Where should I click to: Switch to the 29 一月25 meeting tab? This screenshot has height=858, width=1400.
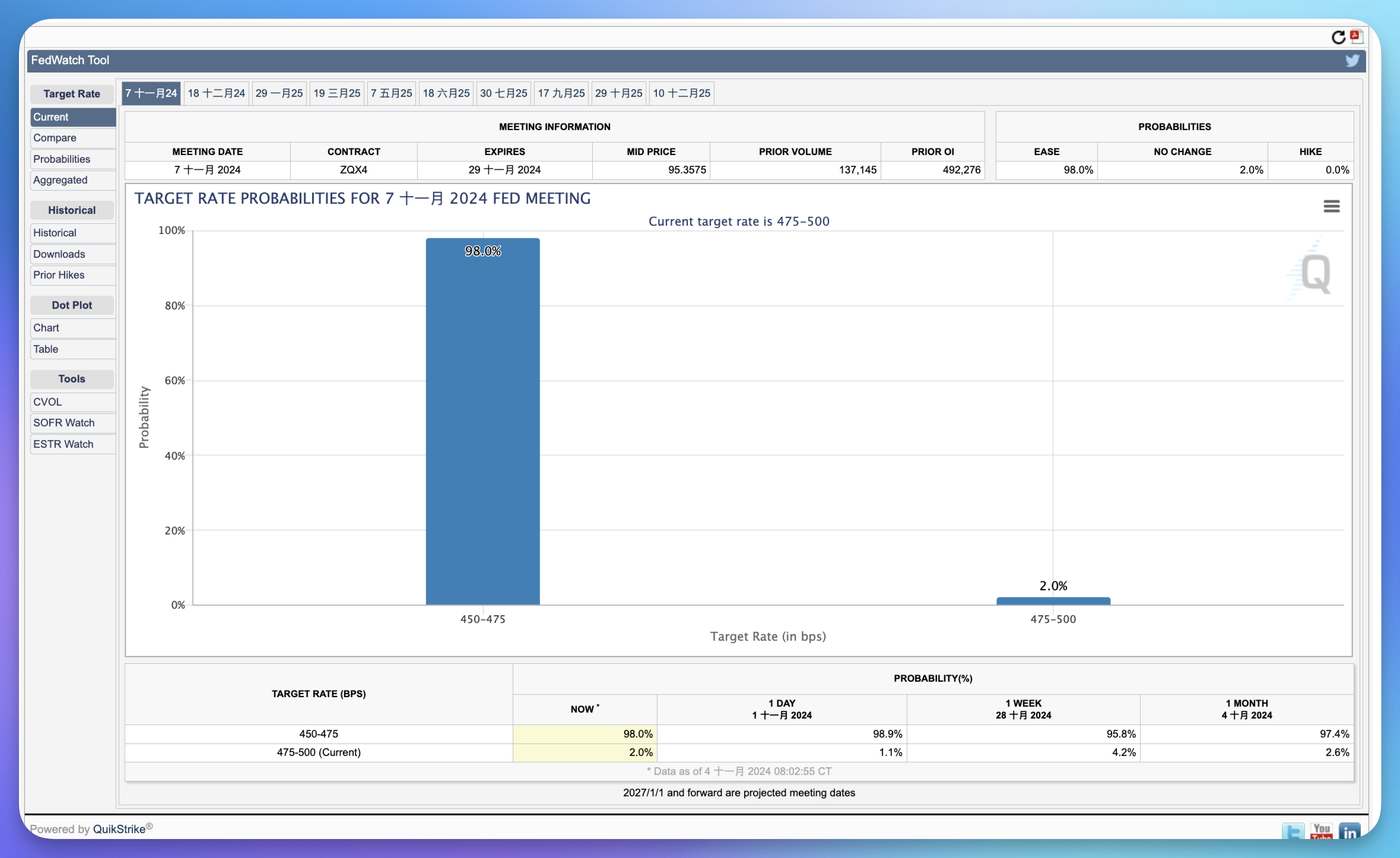tap(279, 93)
